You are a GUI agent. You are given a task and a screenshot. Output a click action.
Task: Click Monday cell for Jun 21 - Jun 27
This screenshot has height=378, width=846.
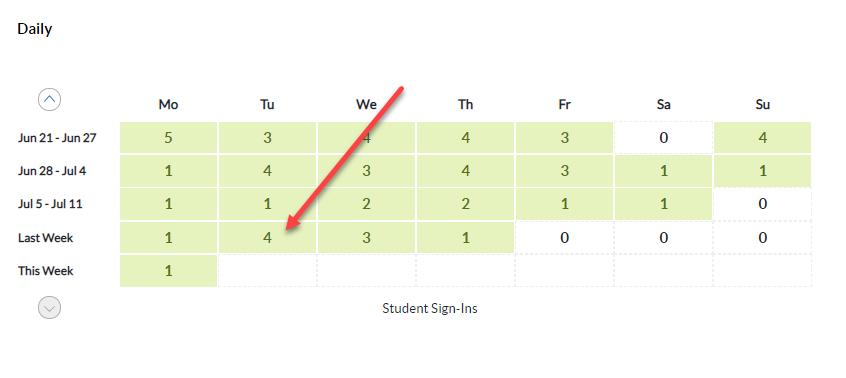(168, 138)
